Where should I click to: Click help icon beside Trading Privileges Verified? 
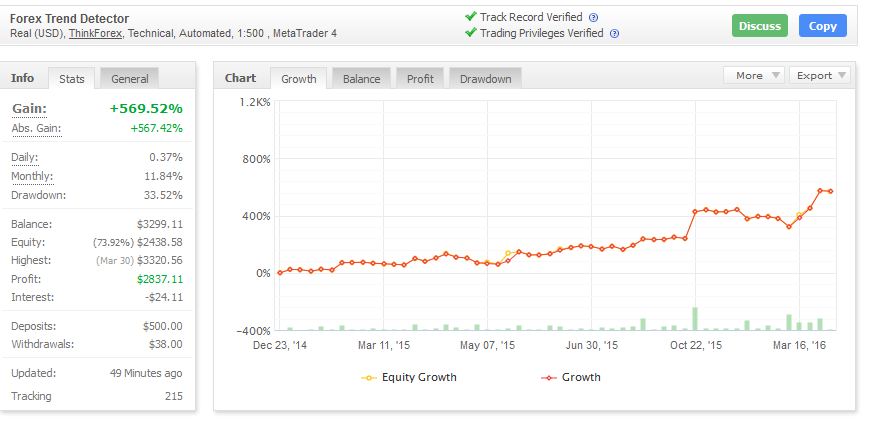[x=614, y=33]
